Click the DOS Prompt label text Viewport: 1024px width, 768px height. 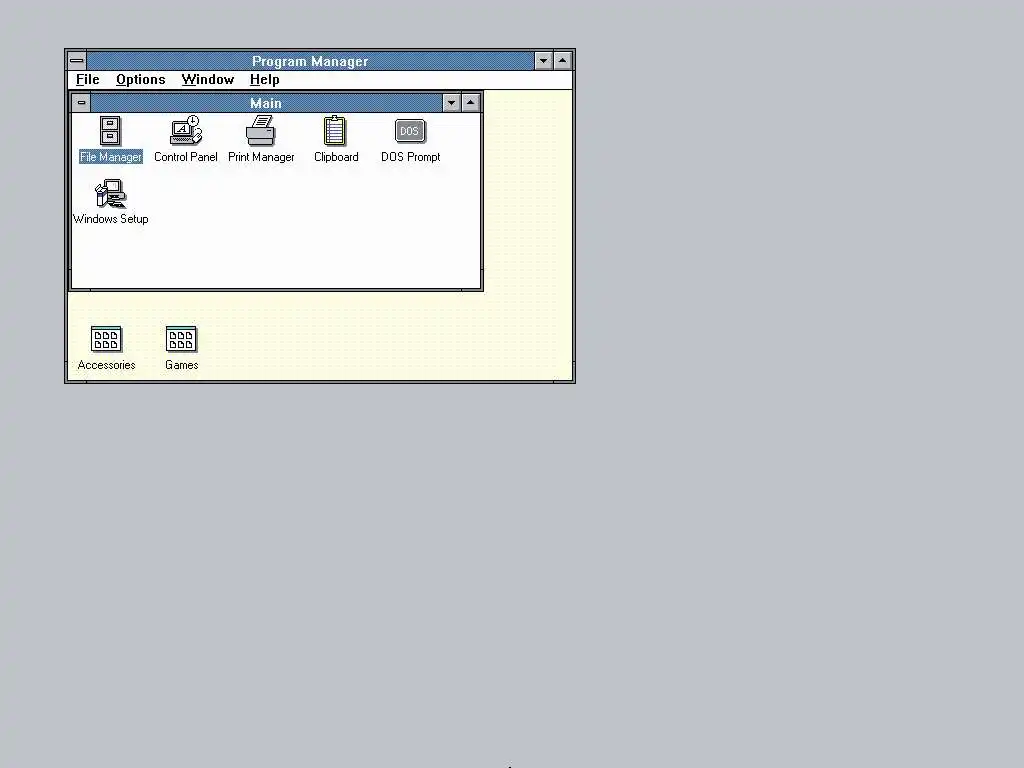(410, 157)
